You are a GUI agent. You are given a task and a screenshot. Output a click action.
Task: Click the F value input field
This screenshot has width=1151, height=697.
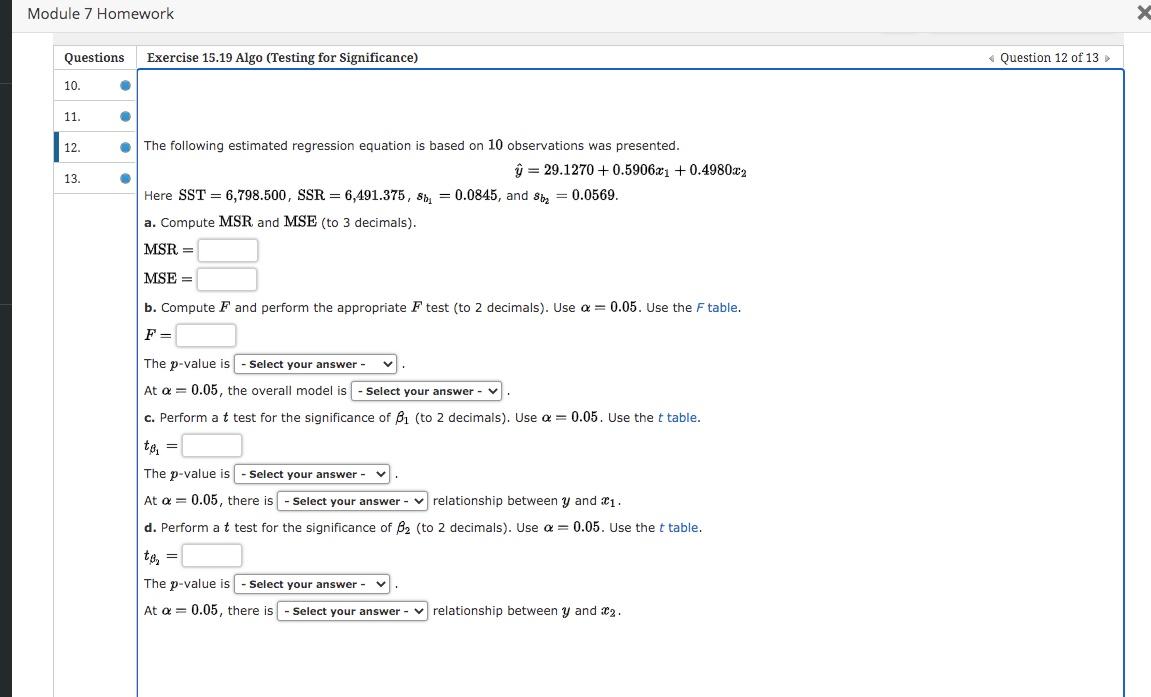tap(205, 335)
